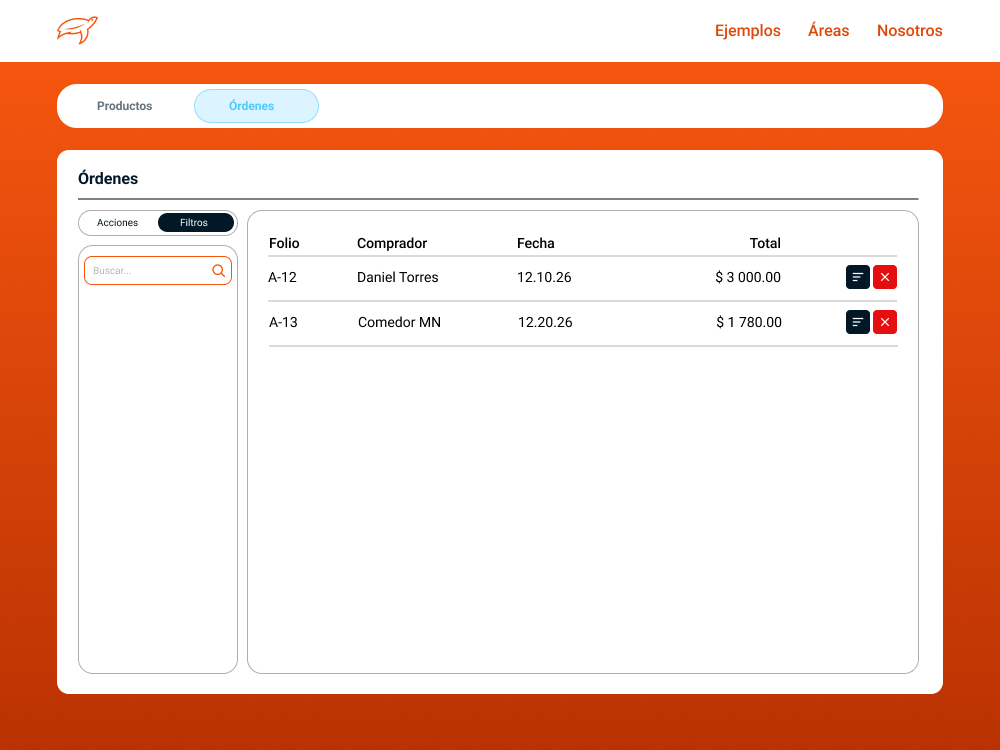Viewport: 1000px width, 750px height.
Task: Click date 12.20.26
Action: 545,322
